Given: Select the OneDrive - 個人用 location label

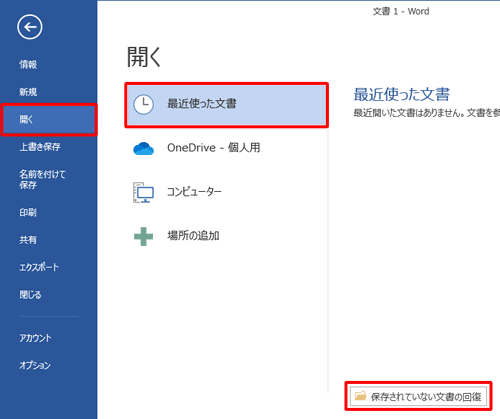Looking at the screenshot, I should (x=214, y=148).
